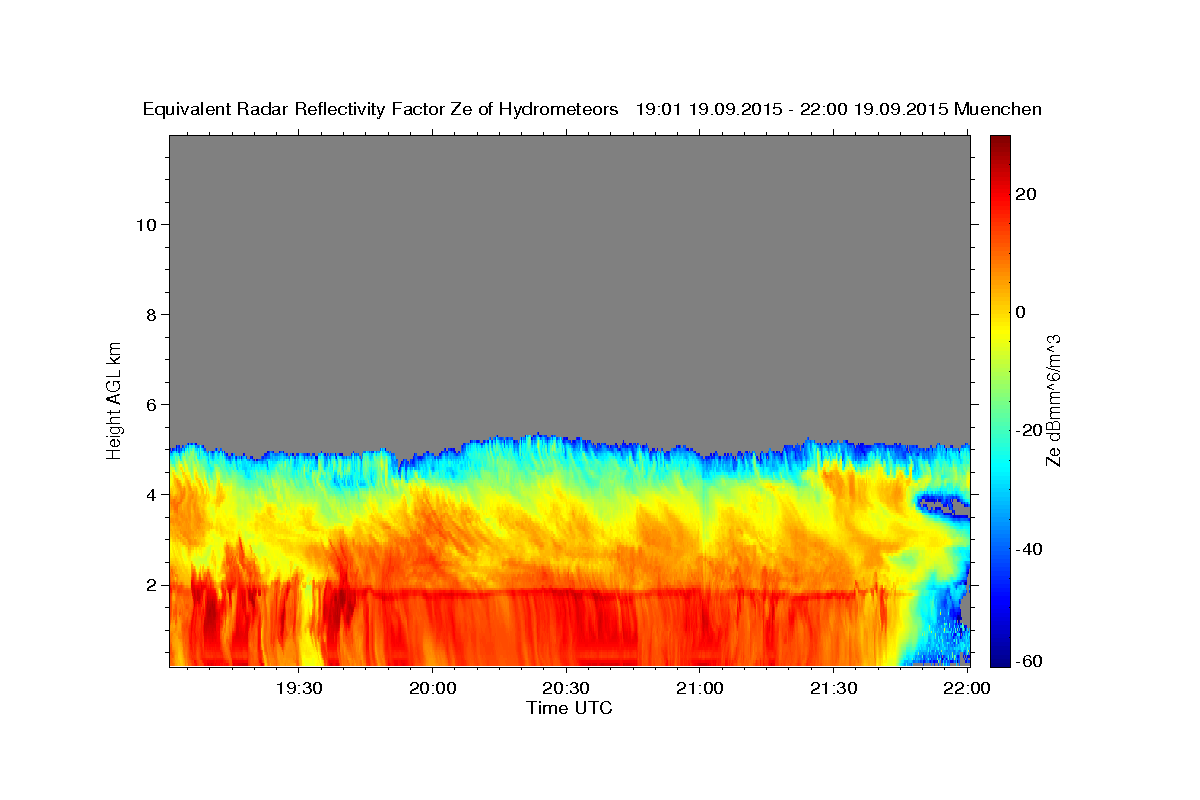Click the 20:00 time tick label

tap(433, 688)
